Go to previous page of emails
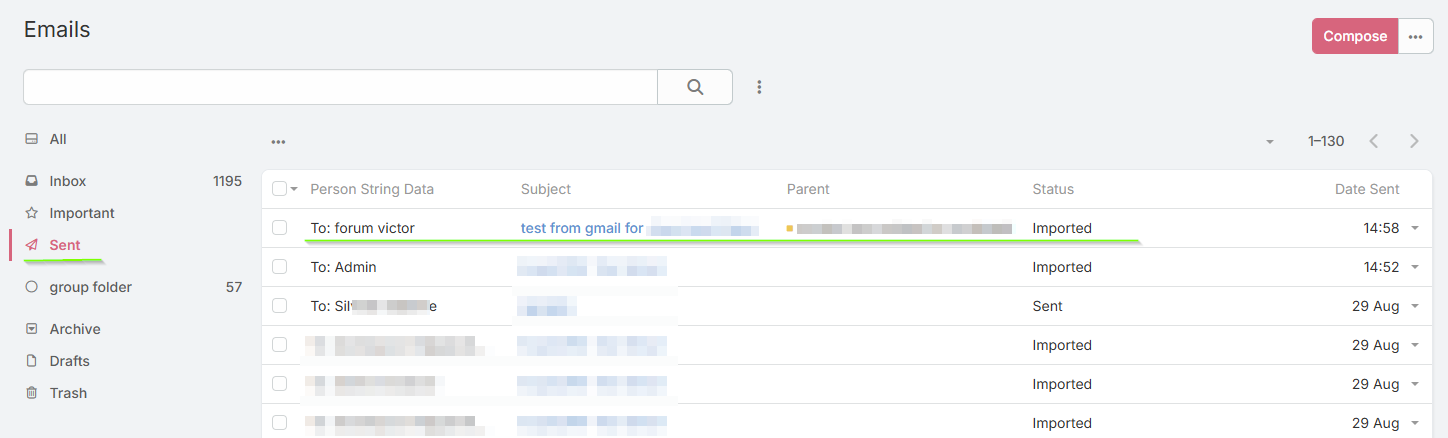The image size is (1448, 438). [x=1374, y=141]
